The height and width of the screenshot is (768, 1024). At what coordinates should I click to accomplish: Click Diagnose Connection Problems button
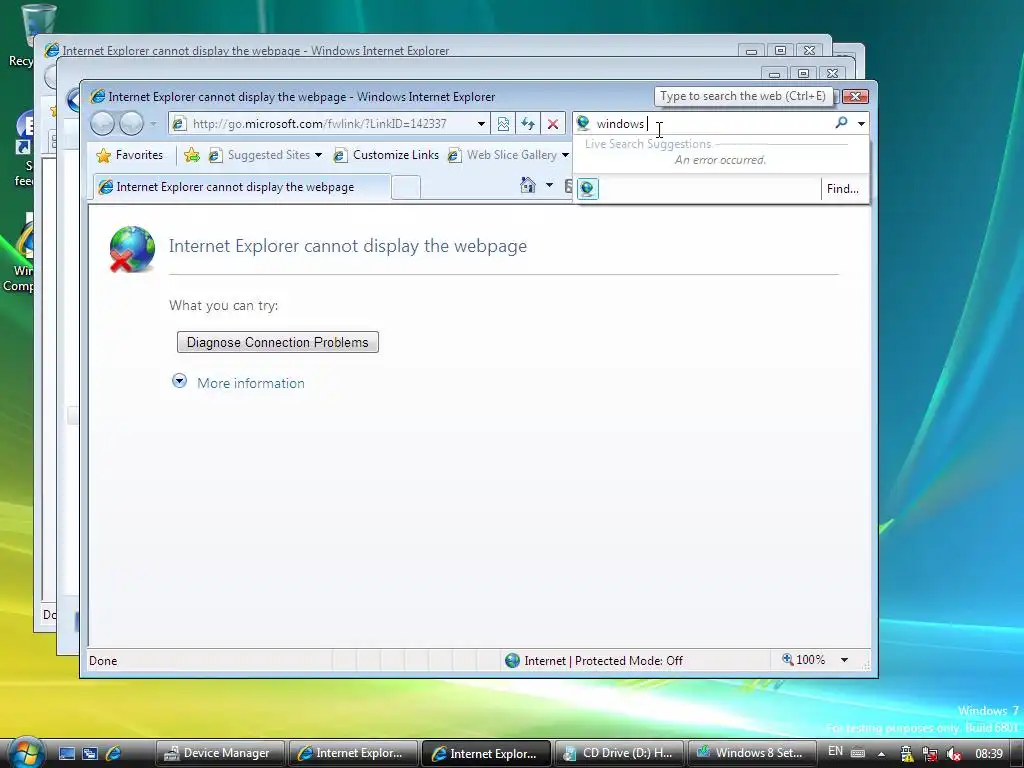point(278,342)
